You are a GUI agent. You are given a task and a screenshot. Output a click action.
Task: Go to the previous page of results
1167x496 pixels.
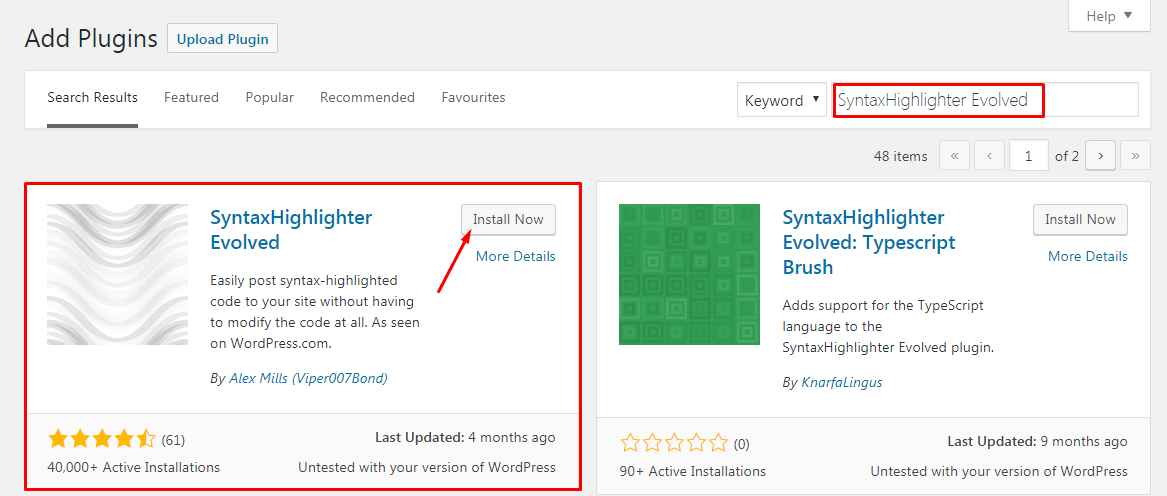tap(989, 156)
